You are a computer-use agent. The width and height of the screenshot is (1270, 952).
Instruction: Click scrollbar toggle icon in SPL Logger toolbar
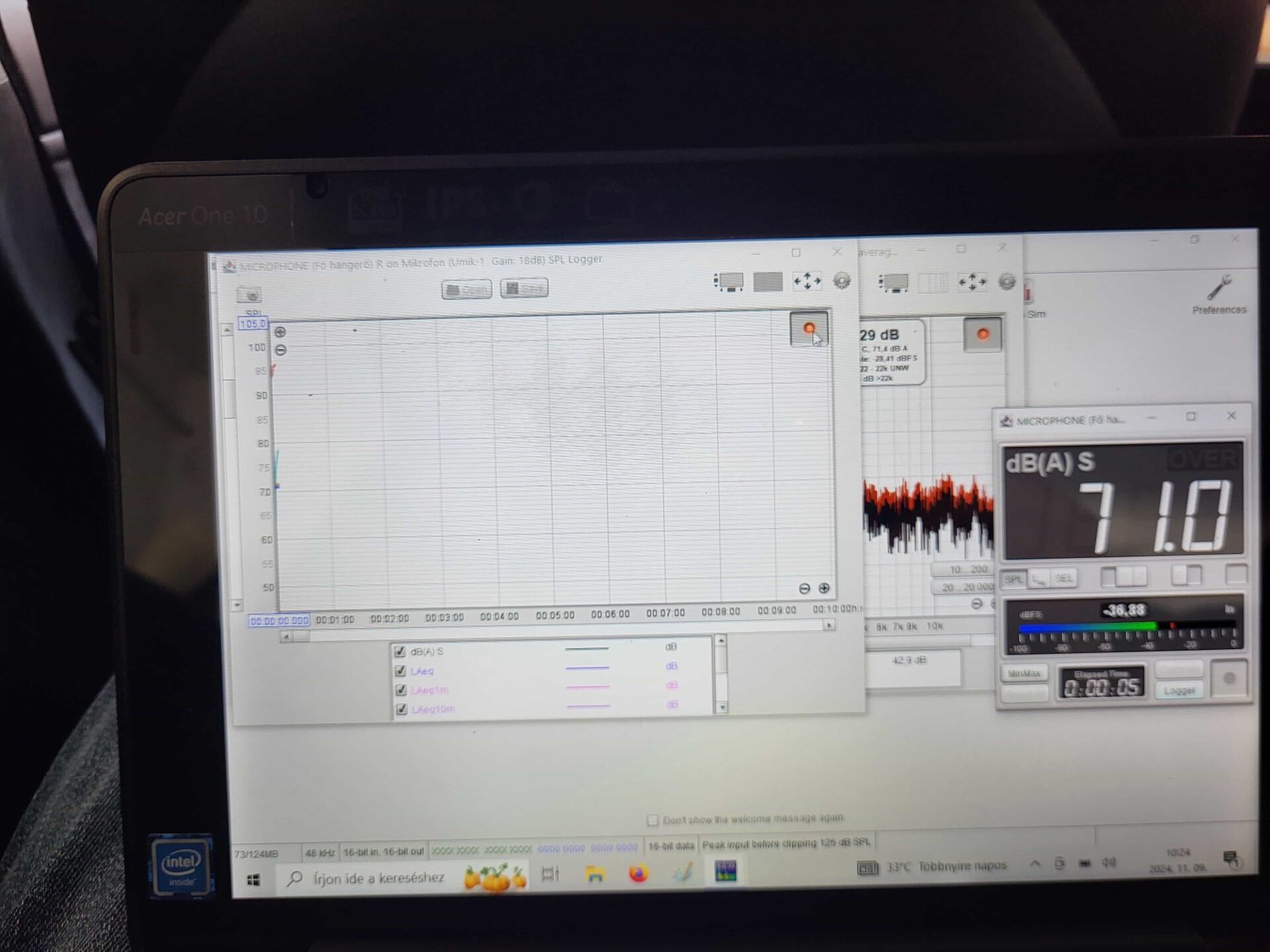click(729, 282)
